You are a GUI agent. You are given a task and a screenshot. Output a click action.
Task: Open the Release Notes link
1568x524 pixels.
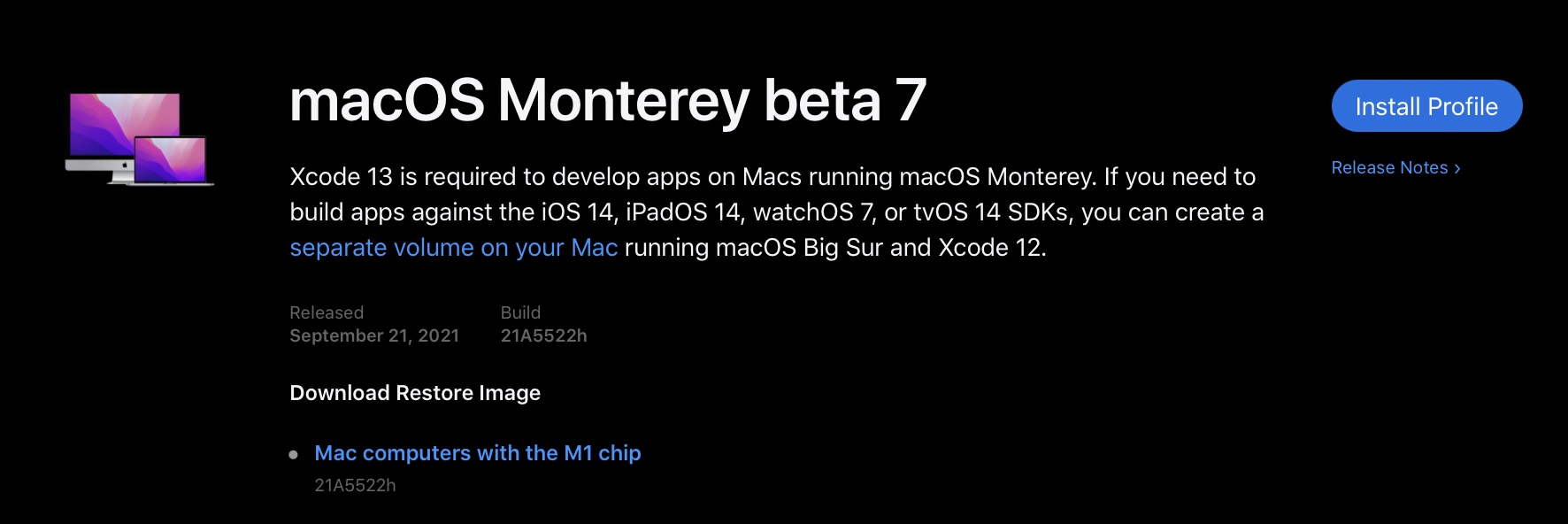1389,168
